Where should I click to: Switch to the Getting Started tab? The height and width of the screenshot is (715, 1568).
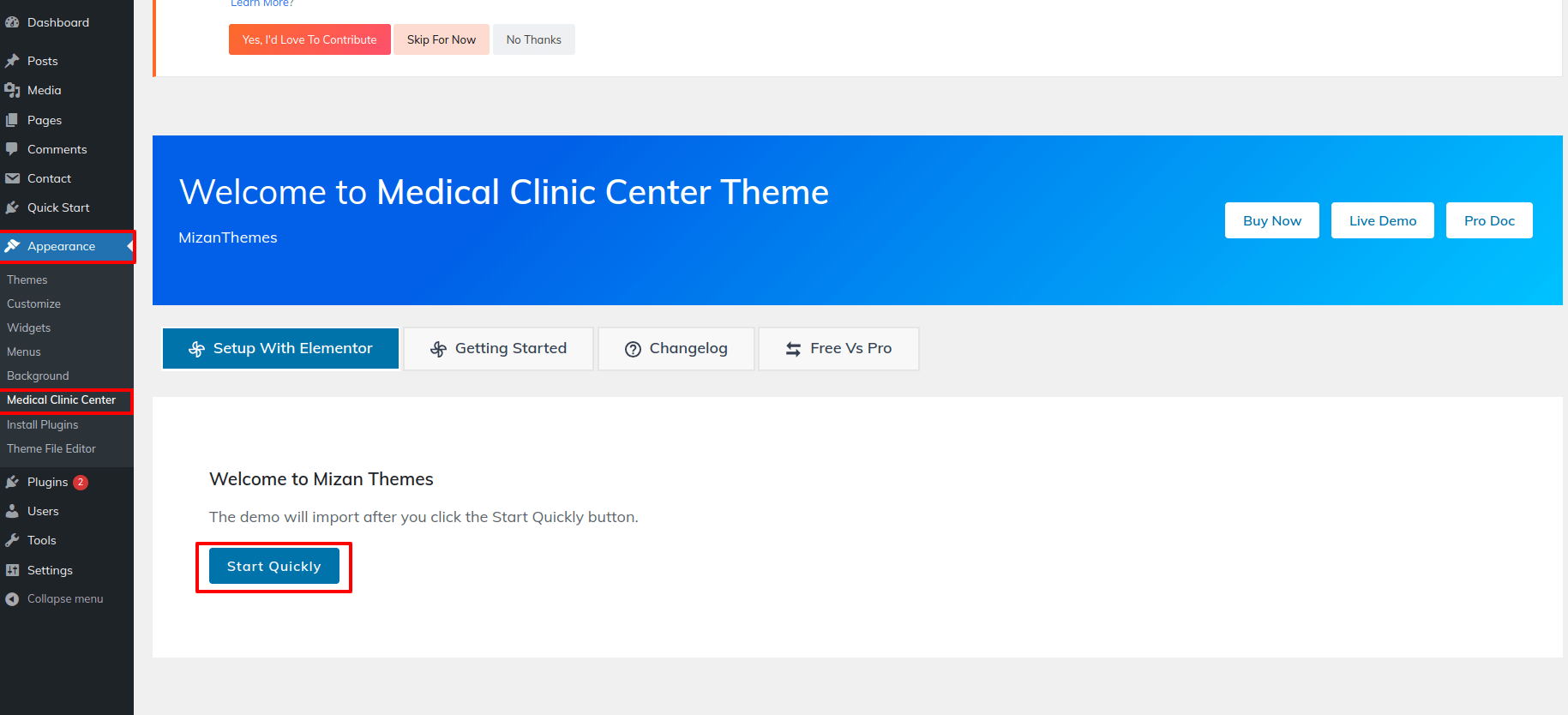coord(498,349)
